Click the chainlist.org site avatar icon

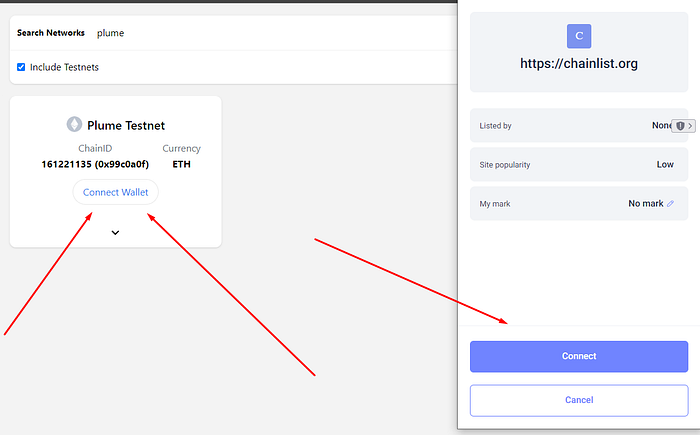pos(579,36)
